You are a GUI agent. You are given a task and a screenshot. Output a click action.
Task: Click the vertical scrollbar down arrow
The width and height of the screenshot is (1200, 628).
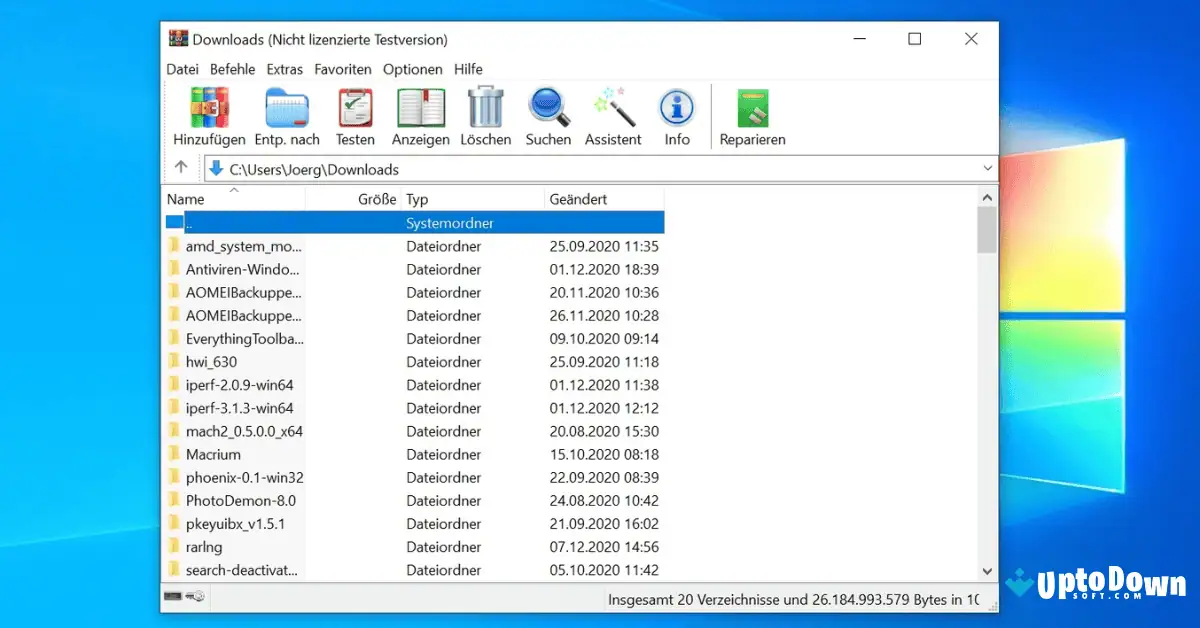[x=987, y=571]
